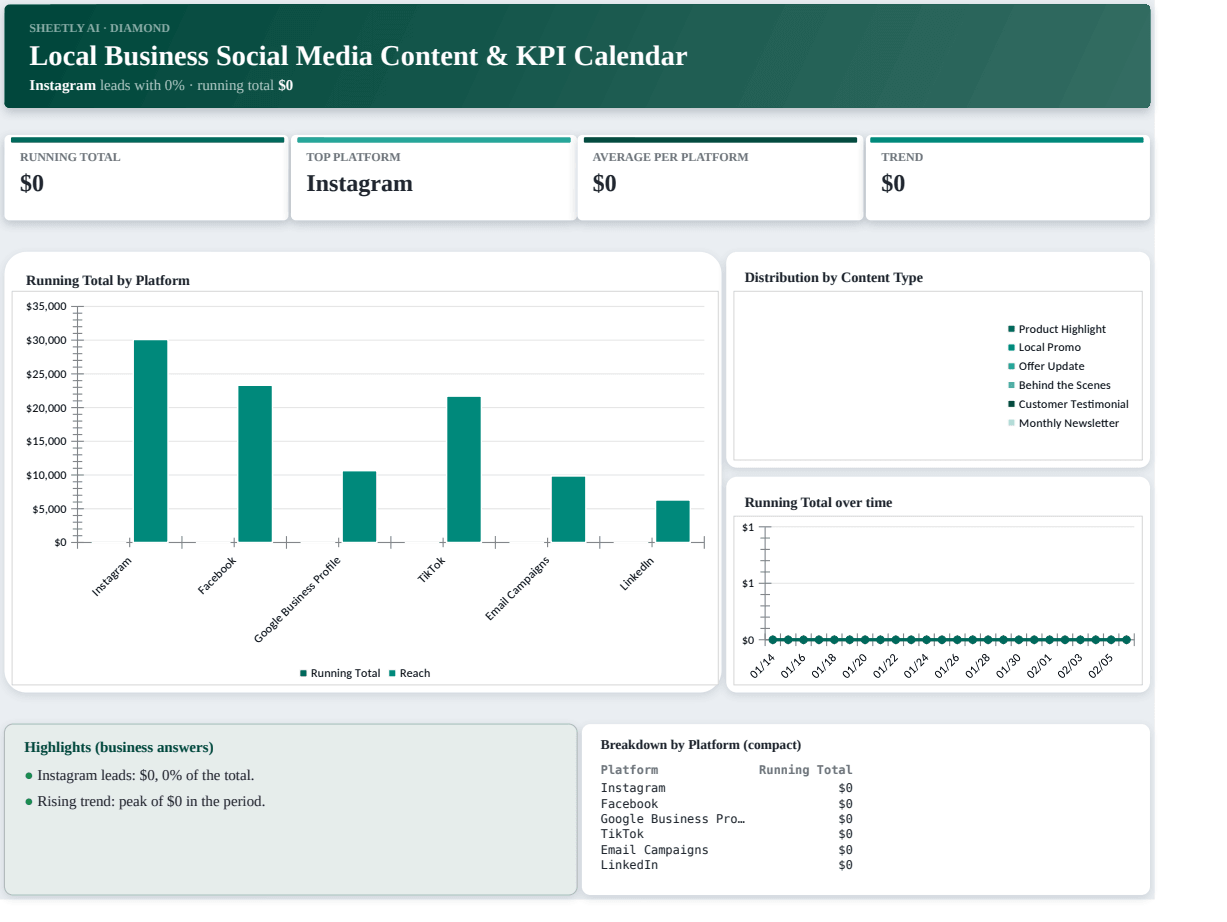The width and height of the screenshot is (1227, 922).
Task: Click the 01/14 date label on the timeline
Action: pyautogui.click(x=763, y=666)
